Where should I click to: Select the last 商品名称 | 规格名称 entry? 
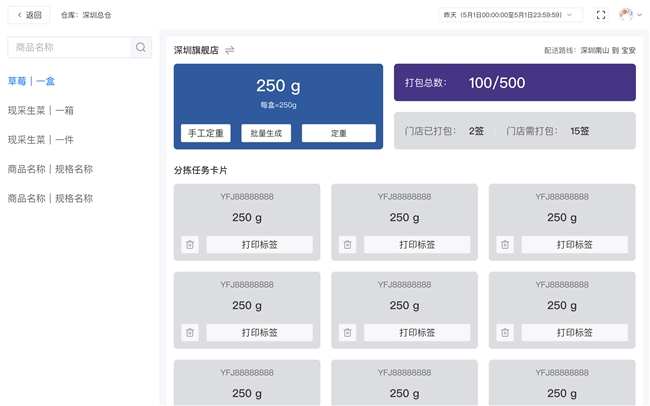point(50,199)
